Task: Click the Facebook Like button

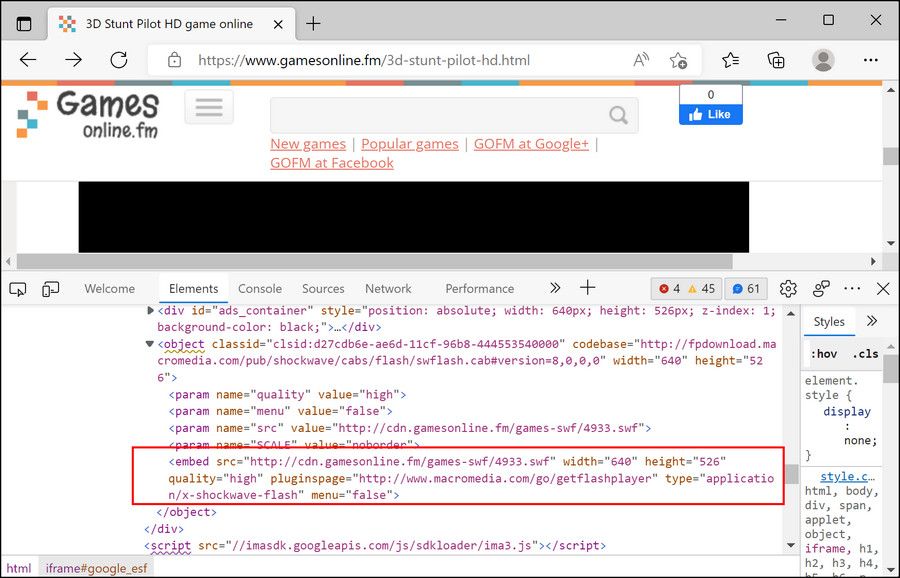Action: click(x=710, y=114)
